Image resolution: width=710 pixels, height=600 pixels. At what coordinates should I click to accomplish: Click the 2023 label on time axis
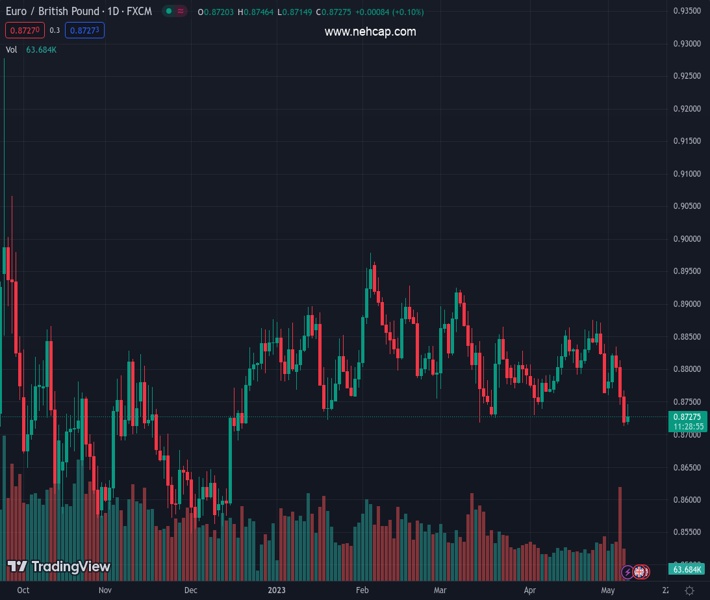(277, 590)
